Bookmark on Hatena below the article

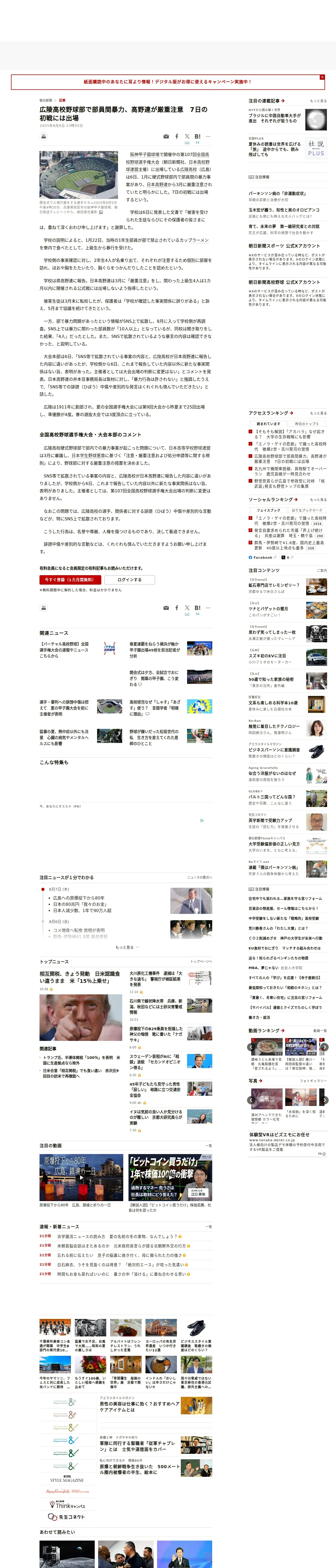198,608
